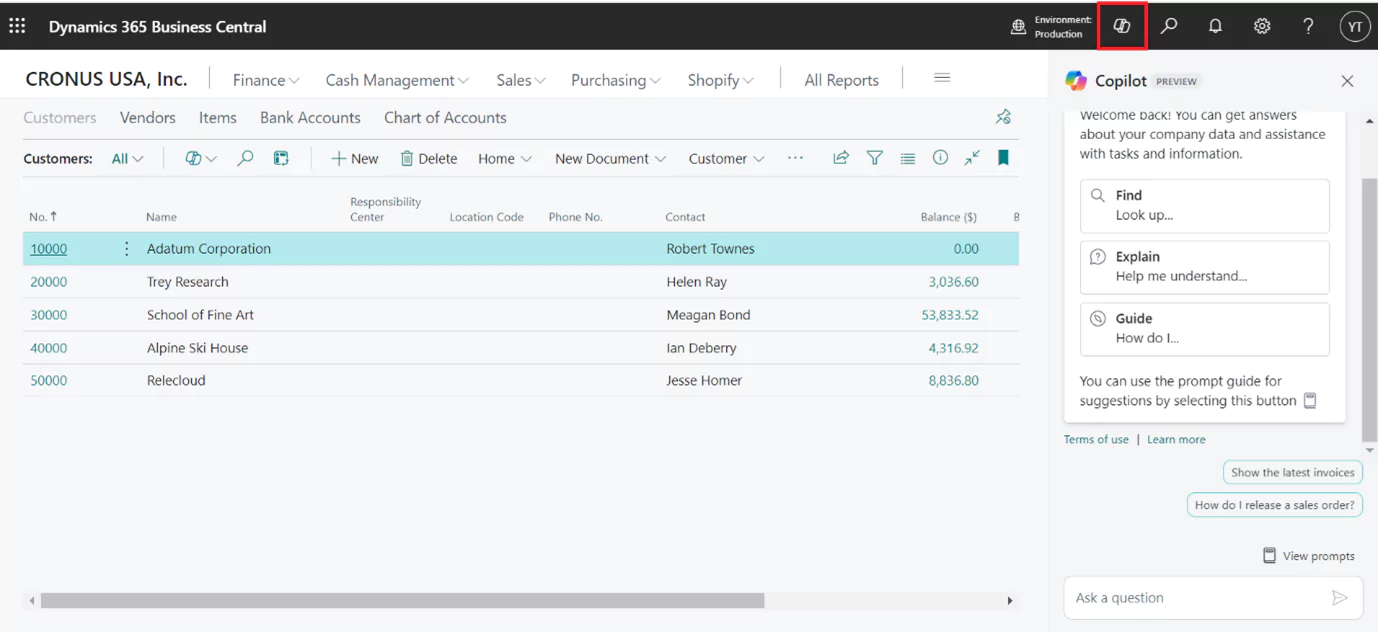The image size is (1378, 632).
Task: Click the Copilot pane vertical scrollbar
Action: (x=1369, y=310)
